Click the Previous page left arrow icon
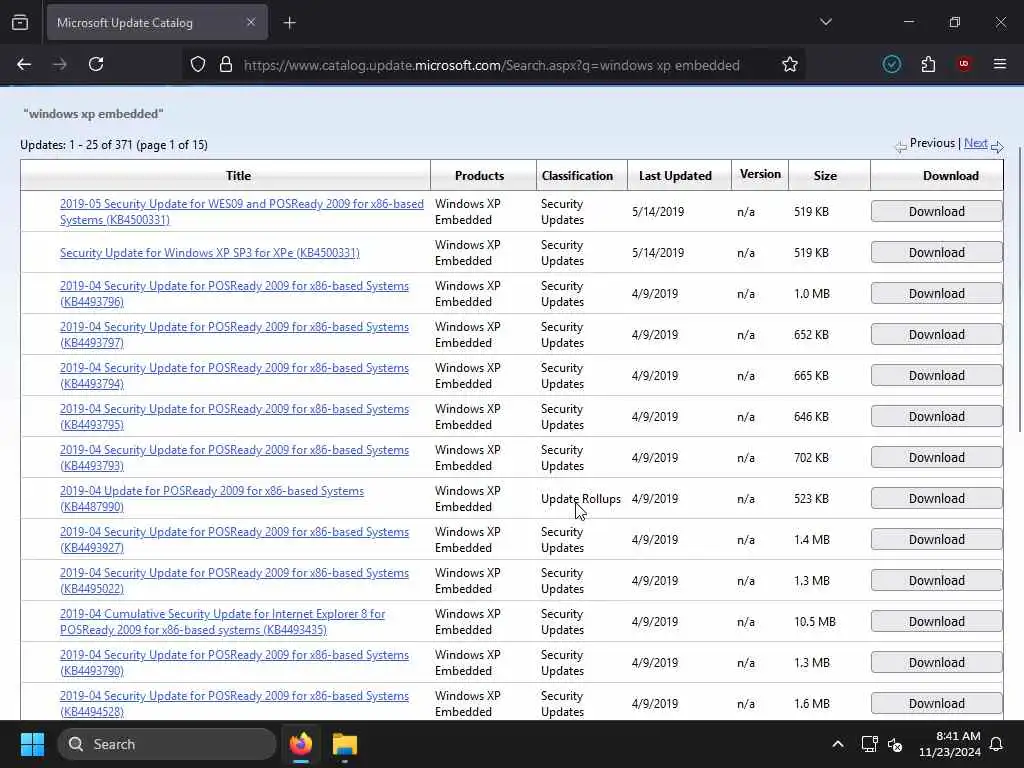 [x=901, y=147]
